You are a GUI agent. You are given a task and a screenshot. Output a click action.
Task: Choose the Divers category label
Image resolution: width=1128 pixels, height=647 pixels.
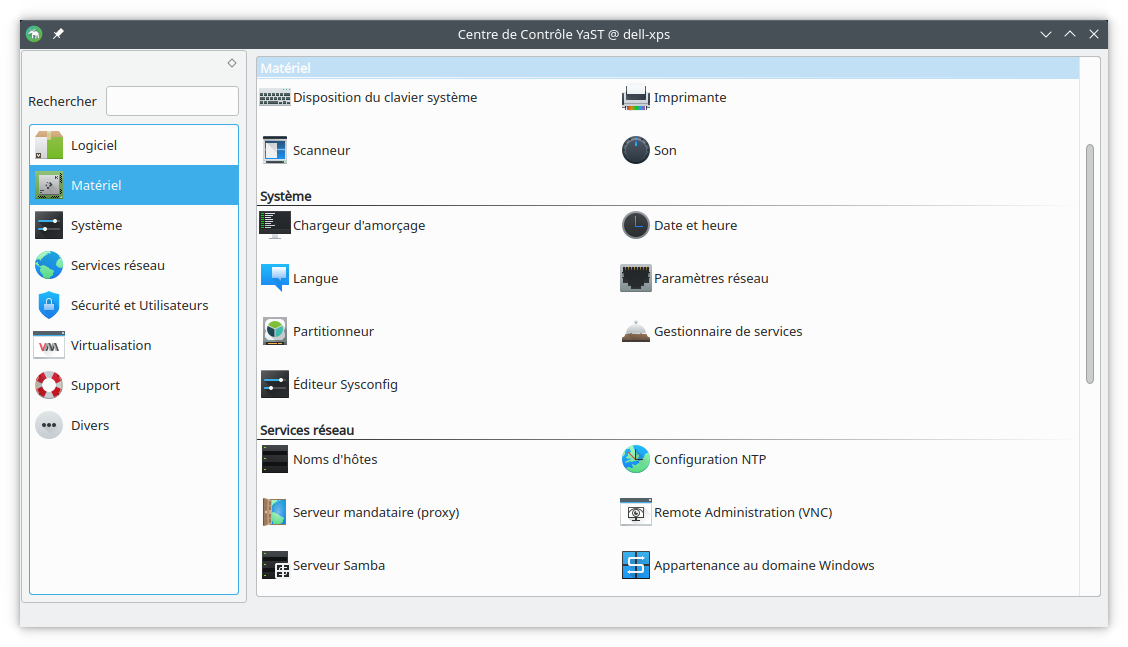point(90,425)
